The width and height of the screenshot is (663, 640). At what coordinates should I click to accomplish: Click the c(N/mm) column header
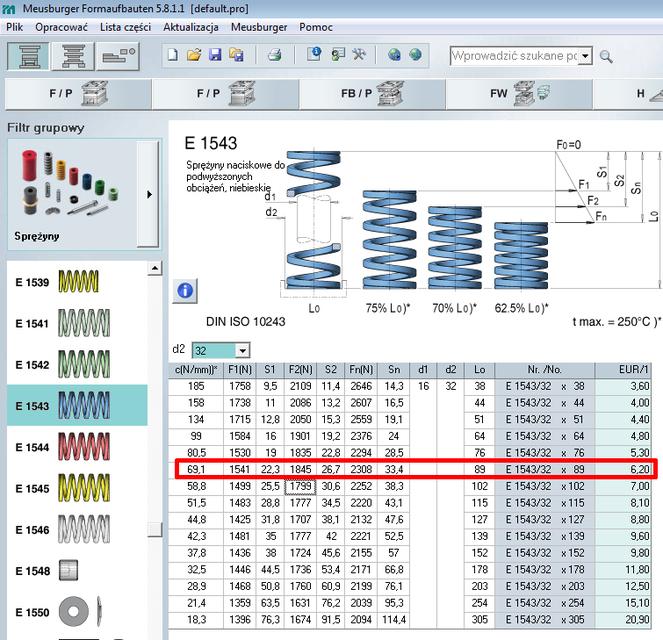(196, 370)
